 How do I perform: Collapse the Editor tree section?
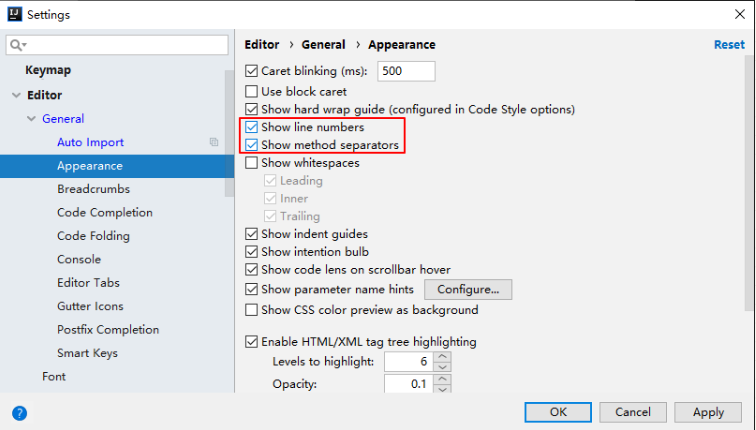(x=16, y=96)
